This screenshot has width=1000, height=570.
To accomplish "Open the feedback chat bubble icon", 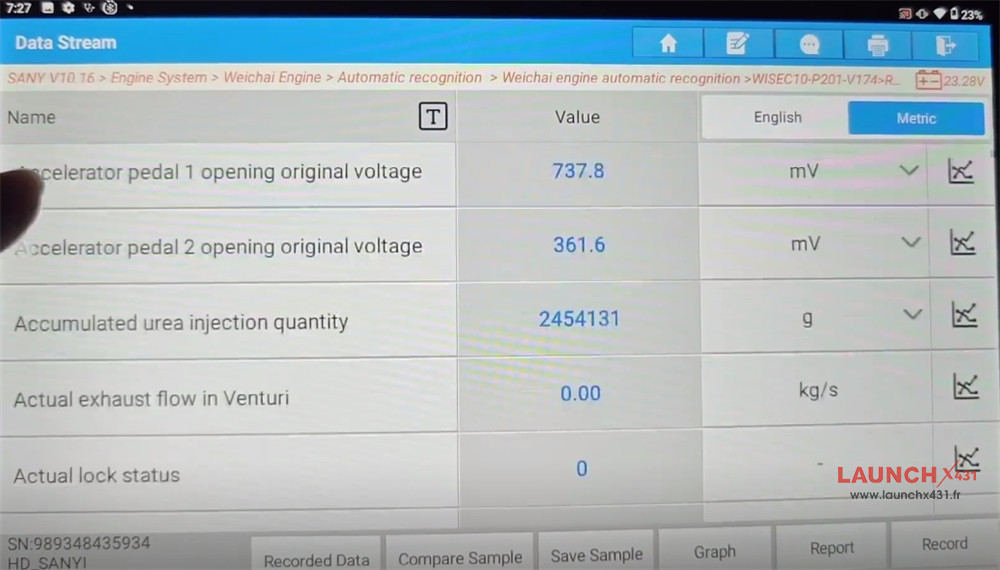I will click(809, 45).
